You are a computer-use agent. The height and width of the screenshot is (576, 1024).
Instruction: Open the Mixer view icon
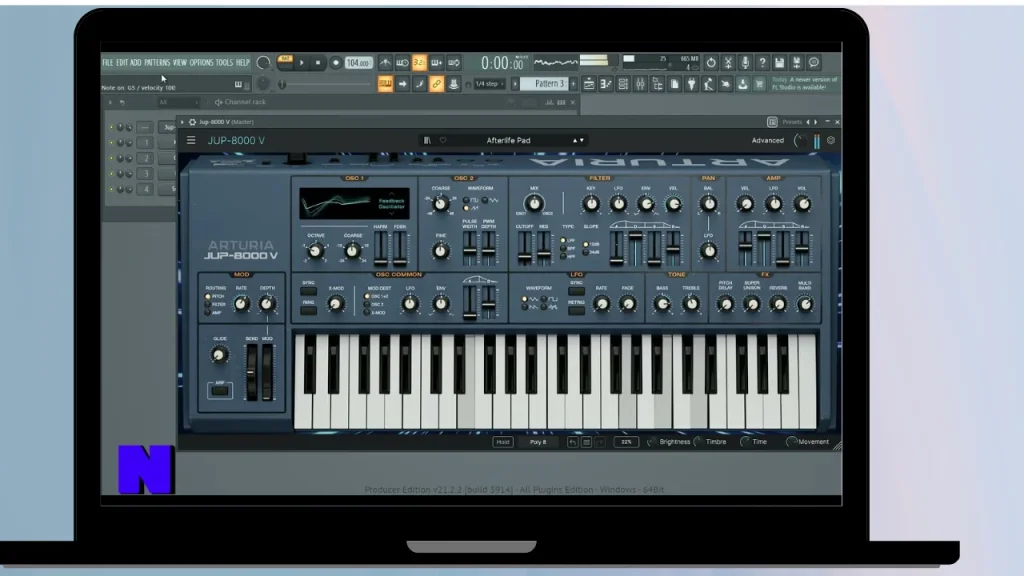(x=640, y=84)
